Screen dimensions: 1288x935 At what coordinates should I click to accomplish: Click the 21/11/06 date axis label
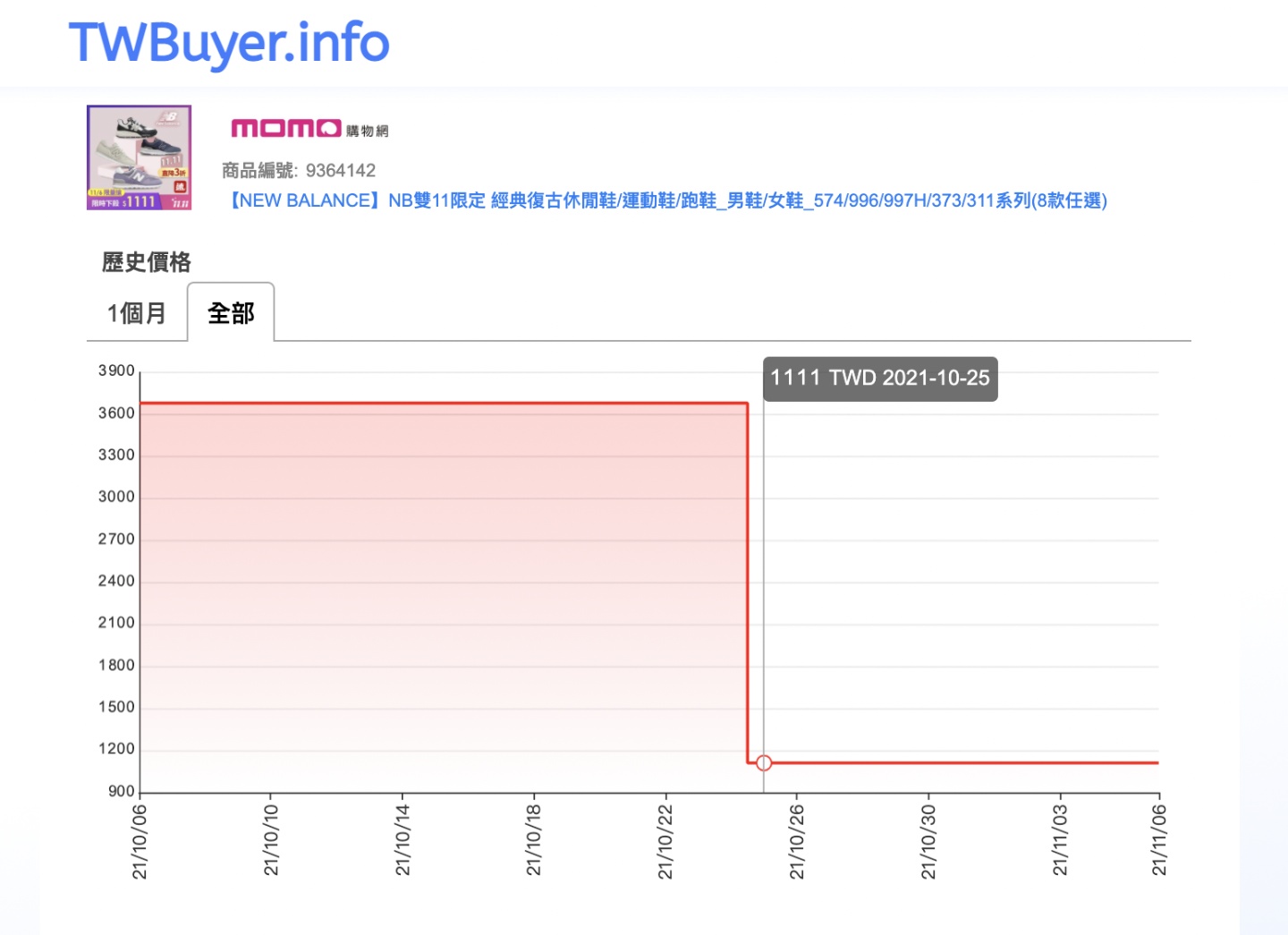click(1159, 837)
